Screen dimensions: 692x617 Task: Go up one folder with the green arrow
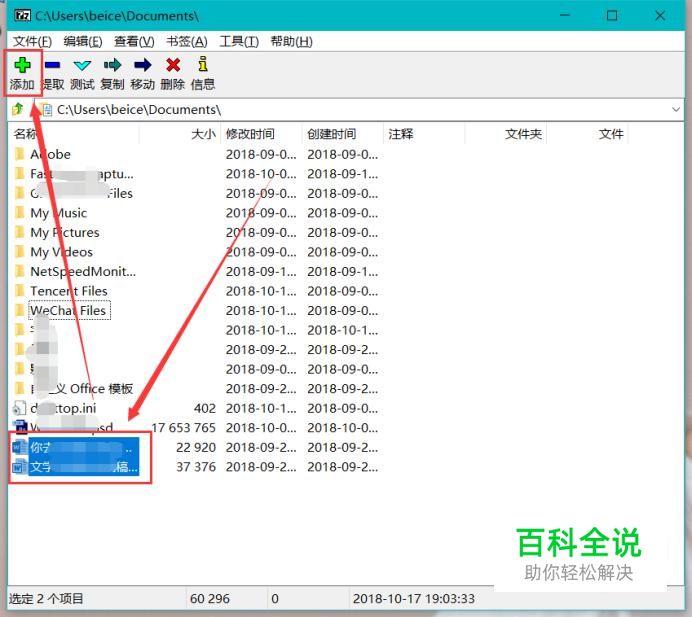pyautogui.click(x=18, y=109)
